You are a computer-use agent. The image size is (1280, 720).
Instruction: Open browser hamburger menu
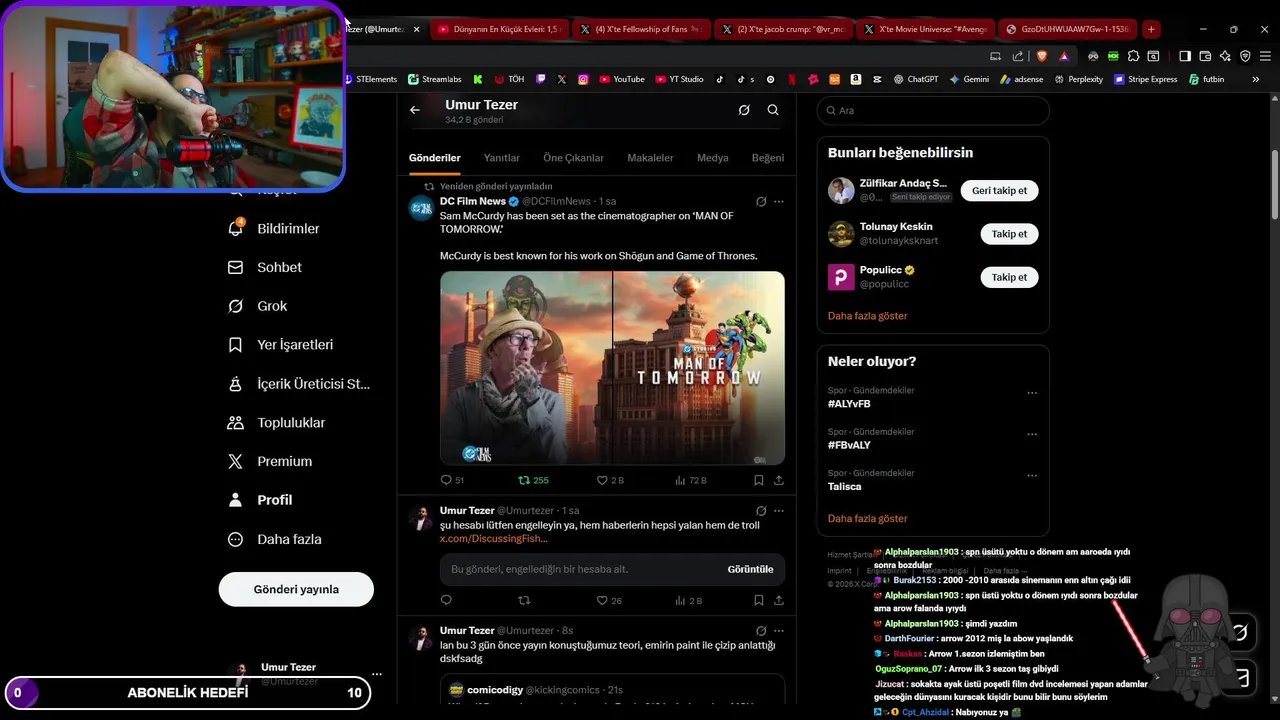coord(1264,56)
